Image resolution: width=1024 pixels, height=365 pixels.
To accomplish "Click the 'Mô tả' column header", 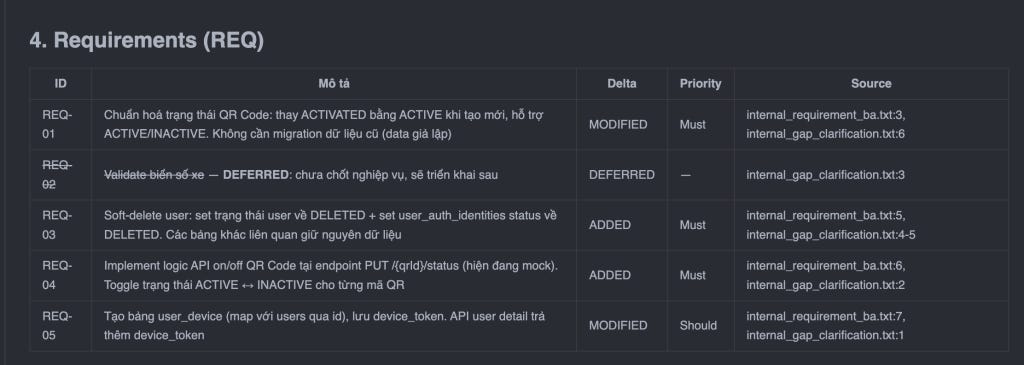I will [x=334, y=84].
